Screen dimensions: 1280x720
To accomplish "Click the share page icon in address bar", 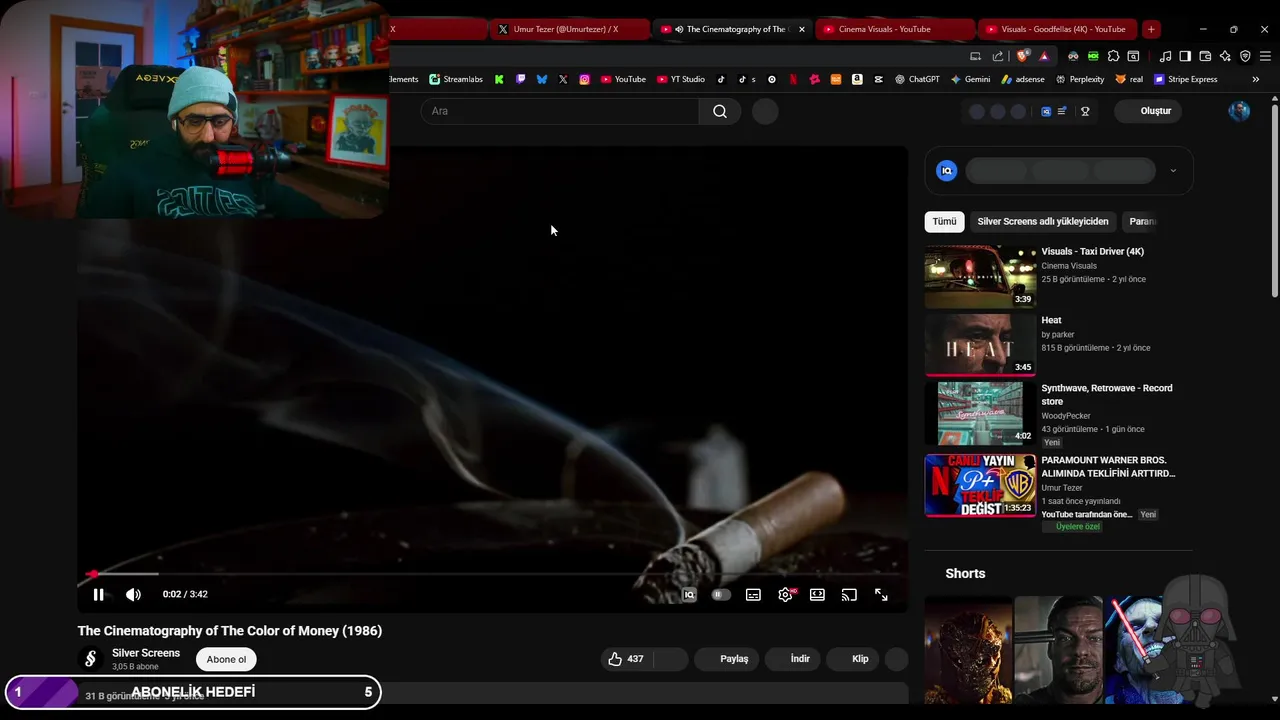I will [998, 56].
